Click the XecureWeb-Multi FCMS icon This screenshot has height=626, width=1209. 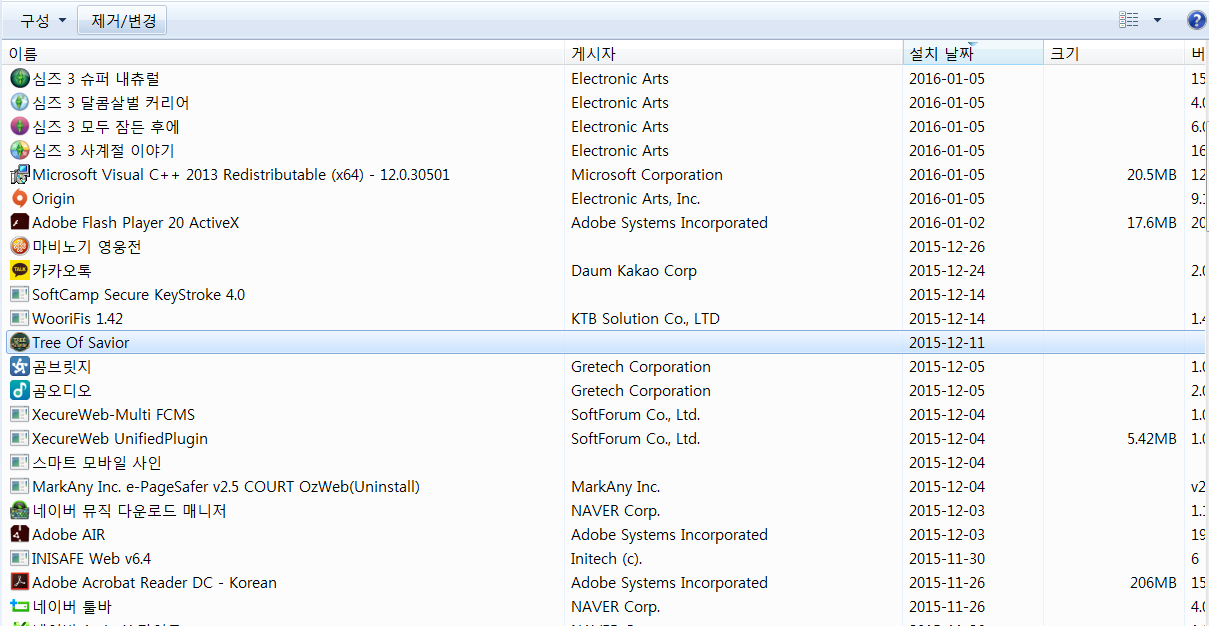click(x=20, y=414)
